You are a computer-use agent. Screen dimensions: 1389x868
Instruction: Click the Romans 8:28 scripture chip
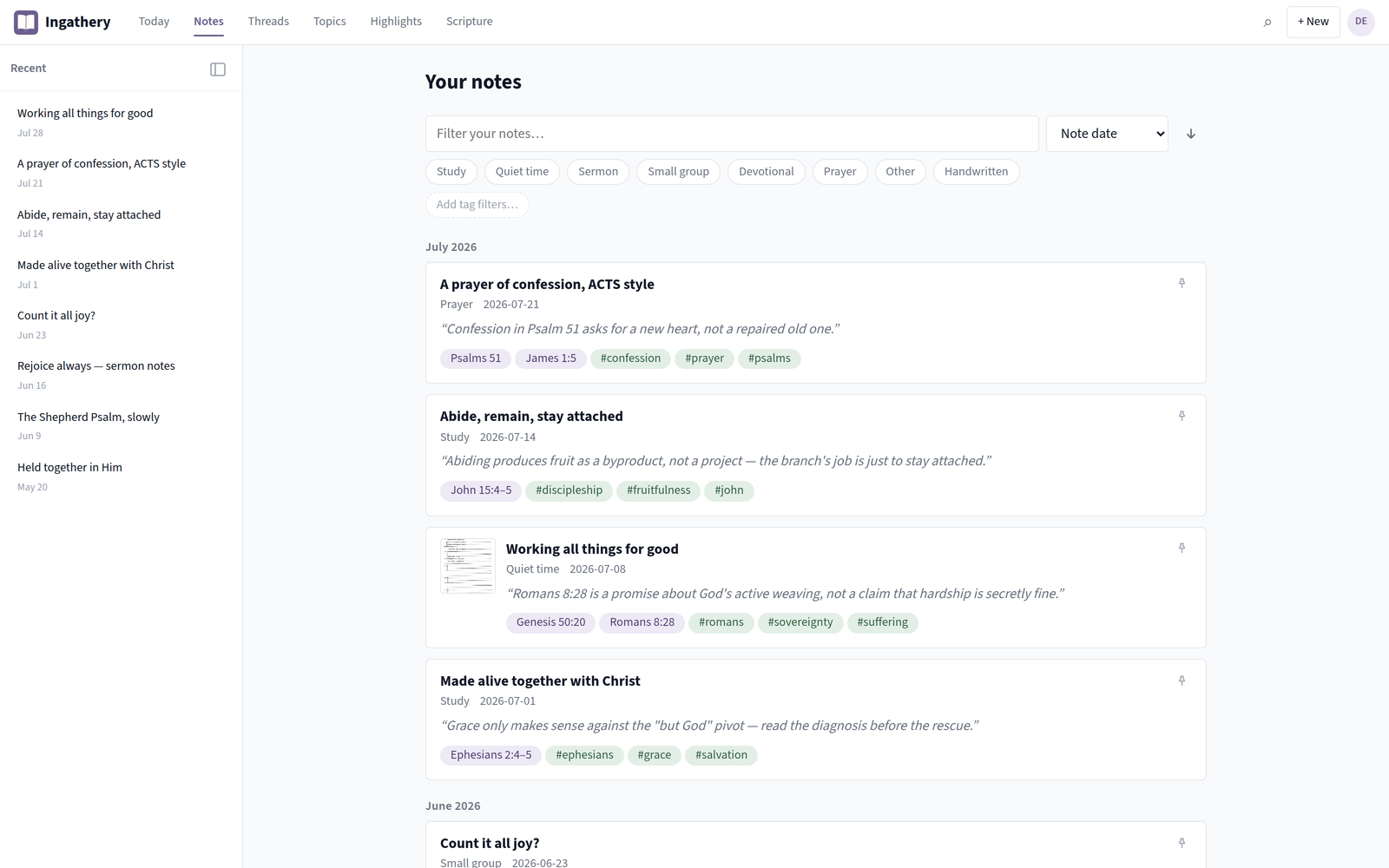coord(642,622)
